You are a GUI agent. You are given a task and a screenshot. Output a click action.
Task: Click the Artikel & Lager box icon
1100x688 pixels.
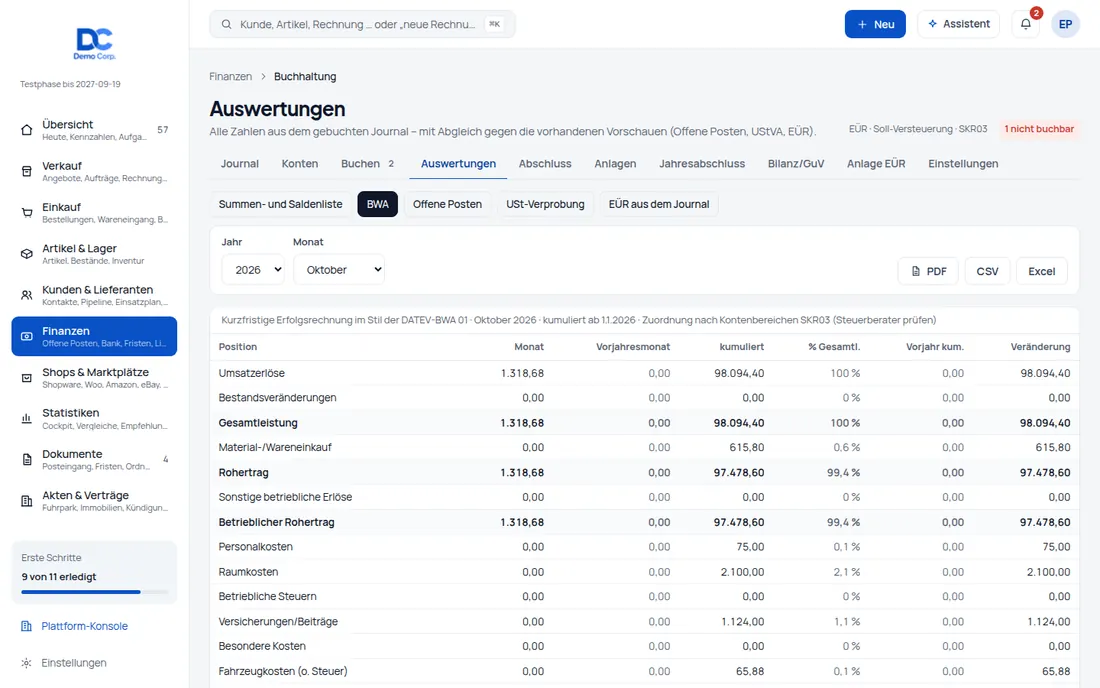tap(27, 254)
